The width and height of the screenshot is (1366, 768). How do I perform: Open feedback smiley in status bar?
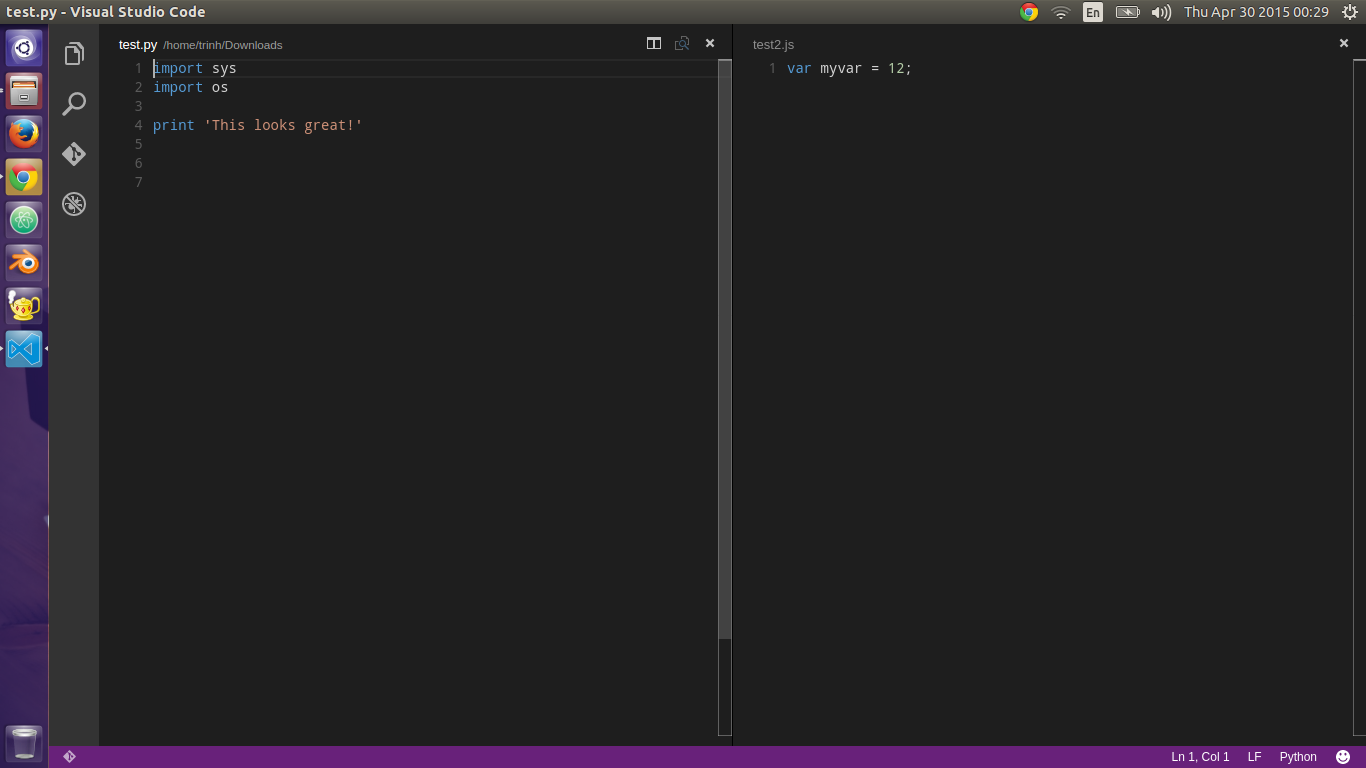[x=1343, y=757]
